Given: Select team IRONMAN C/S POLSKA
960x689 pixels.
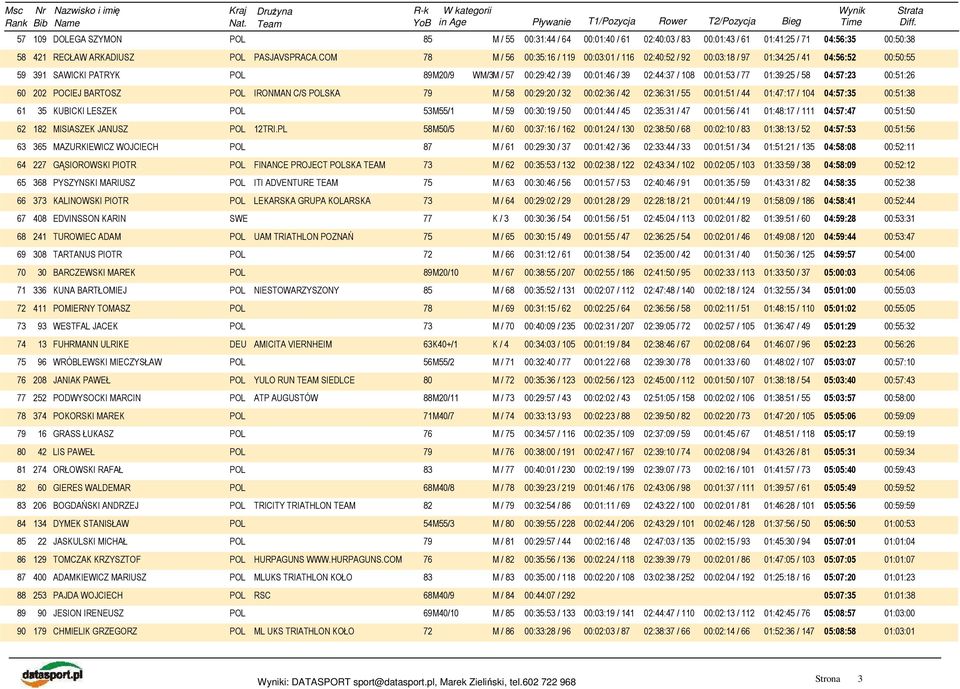Looking at the screenshot, I should click(x=297, y=93).
